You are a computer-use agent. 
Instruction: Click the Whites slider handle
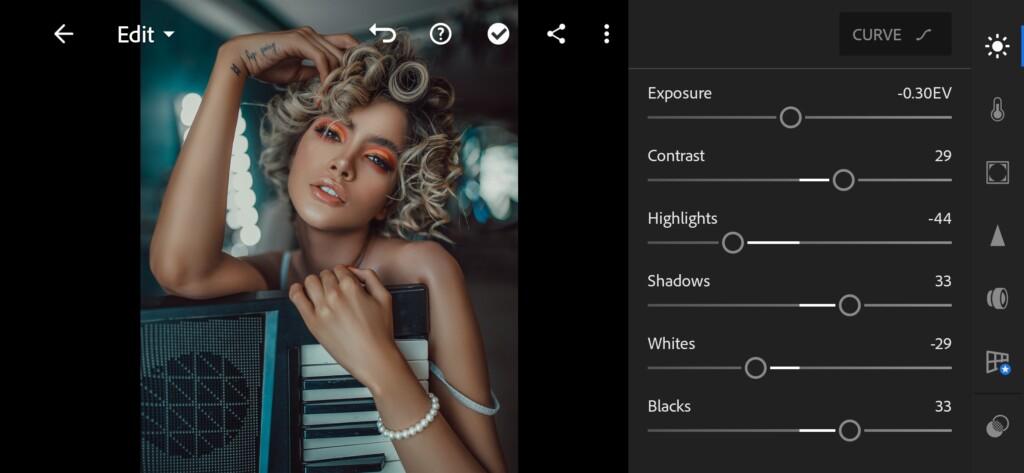pos(756,368)
